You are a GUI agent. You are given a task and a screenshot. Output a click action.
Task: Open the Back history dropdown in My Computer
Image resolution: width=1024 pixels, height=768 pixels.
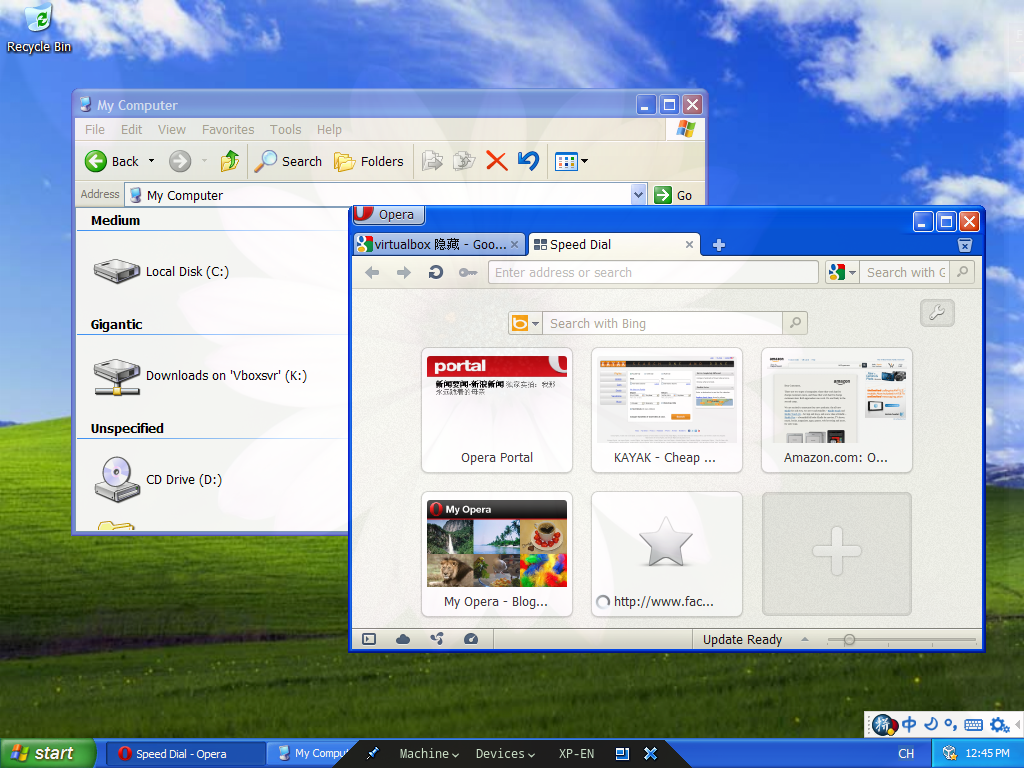152,161
